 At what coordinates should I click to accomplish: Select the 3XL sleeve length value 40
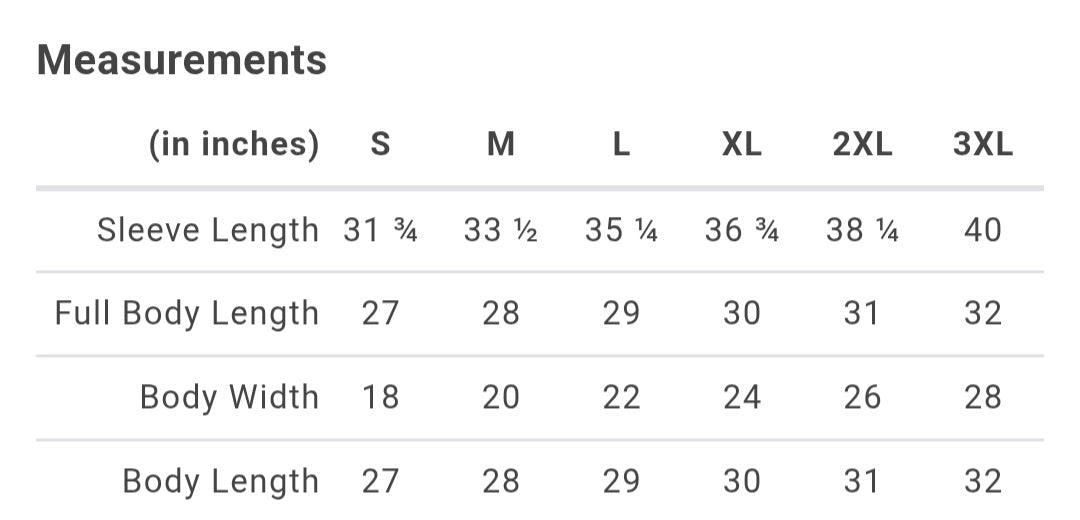983,231
